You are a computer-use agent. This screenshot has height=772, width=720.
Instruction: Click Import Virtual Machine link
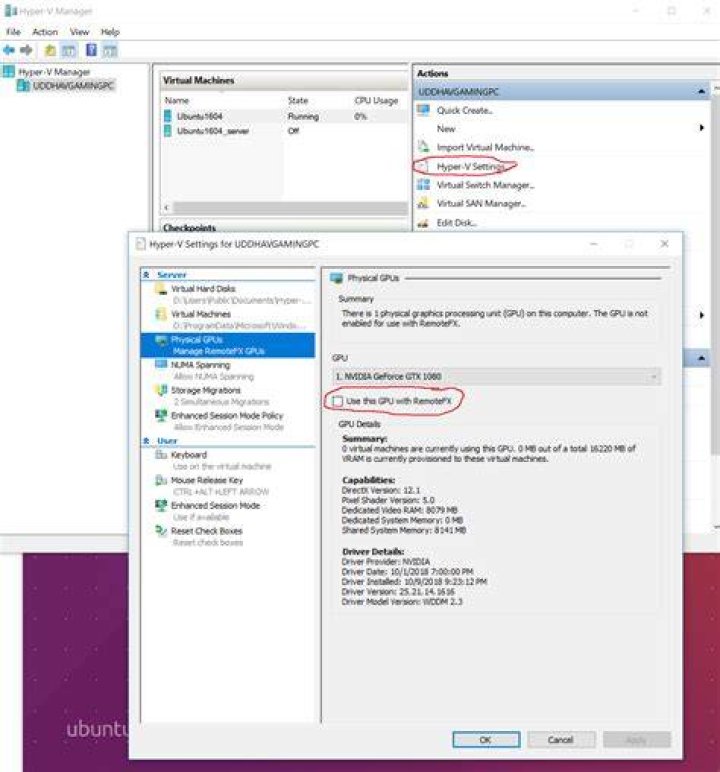pyautogui.click(x=485, y=147)
